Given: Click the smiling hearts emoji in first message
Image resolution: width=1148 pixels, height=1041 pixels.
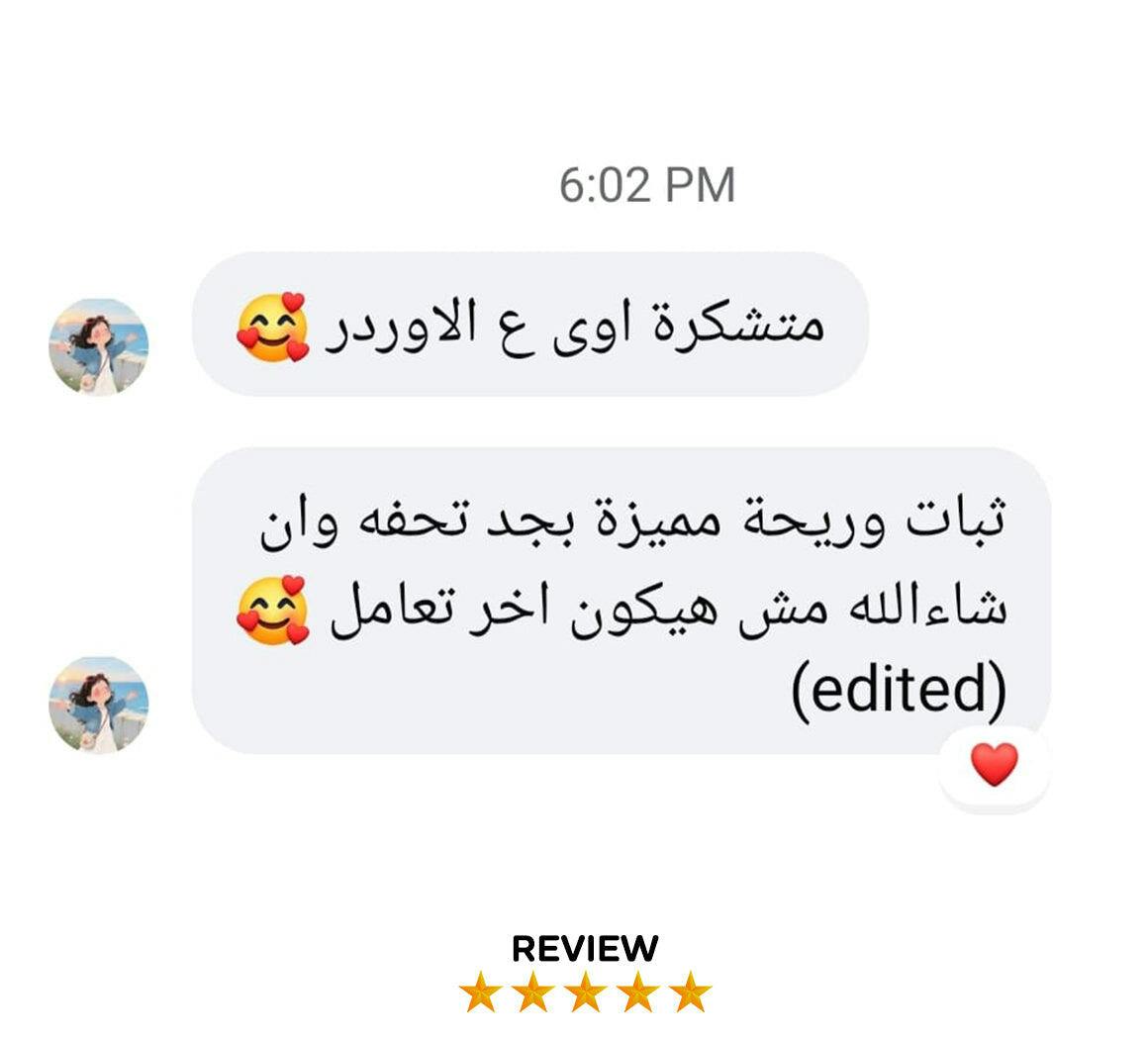Looking at the screenshot, I should point(272,328).
